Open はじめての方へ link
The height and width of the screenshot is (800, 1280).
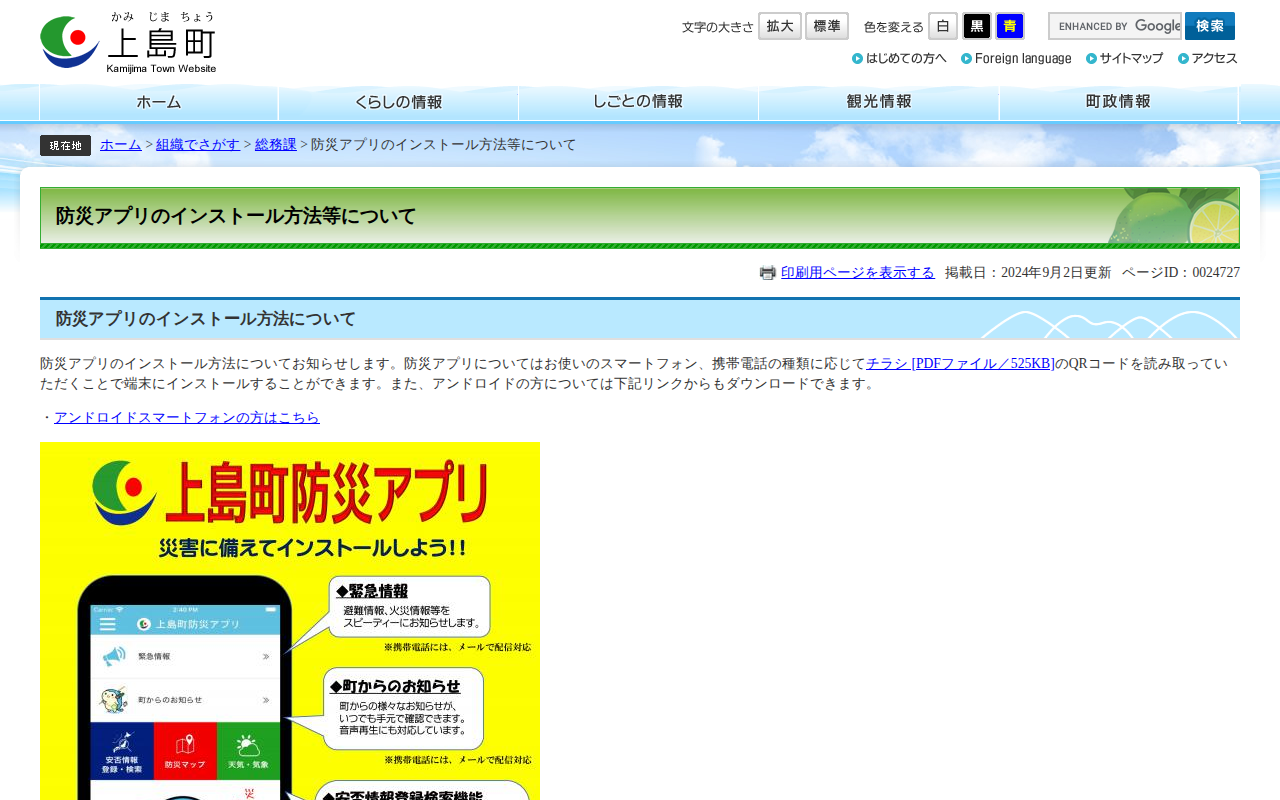tap(899, 58)
